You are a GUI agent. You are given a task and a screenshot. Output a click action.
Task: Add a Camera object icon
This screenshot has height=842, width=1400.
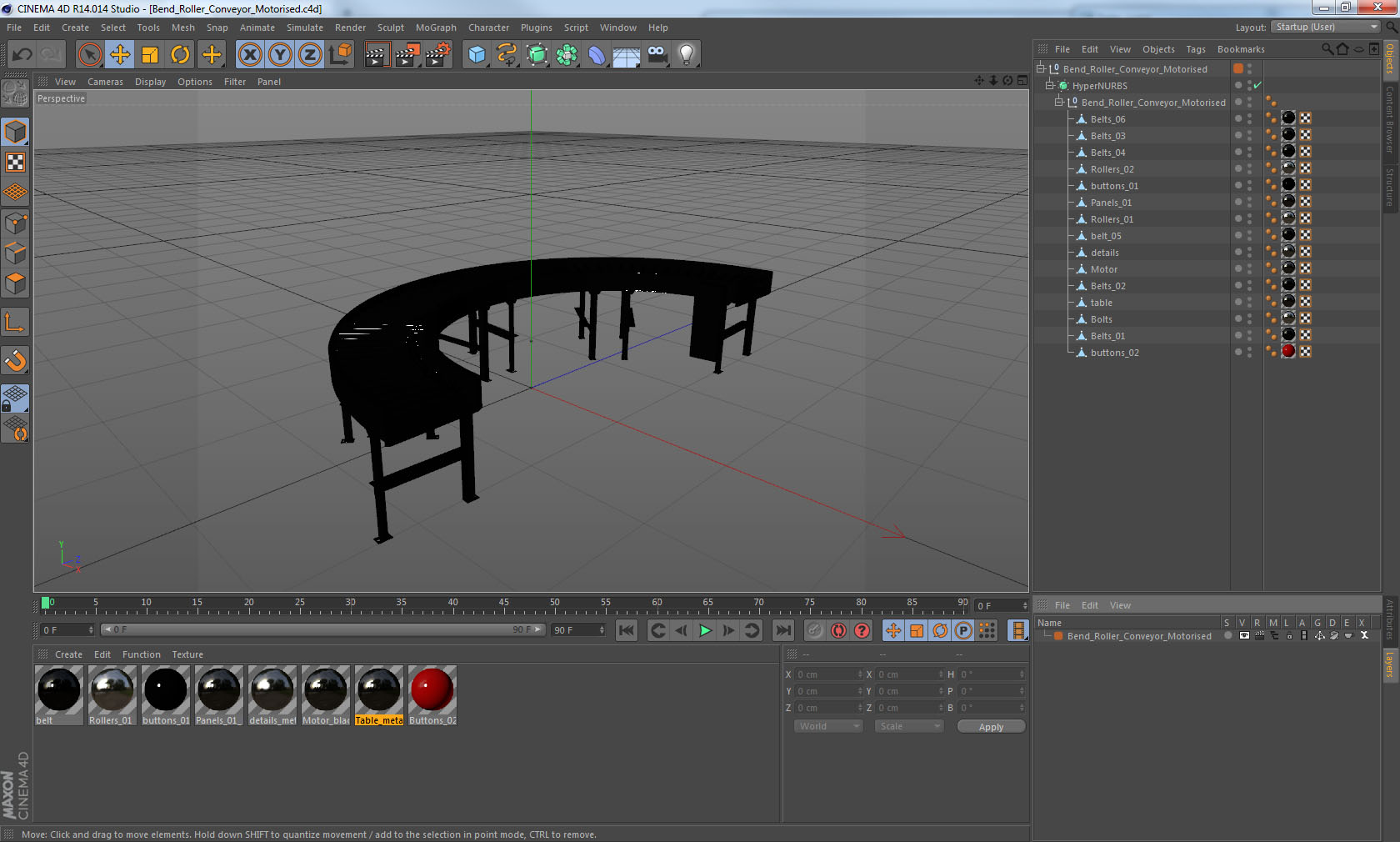pos(657,55)
